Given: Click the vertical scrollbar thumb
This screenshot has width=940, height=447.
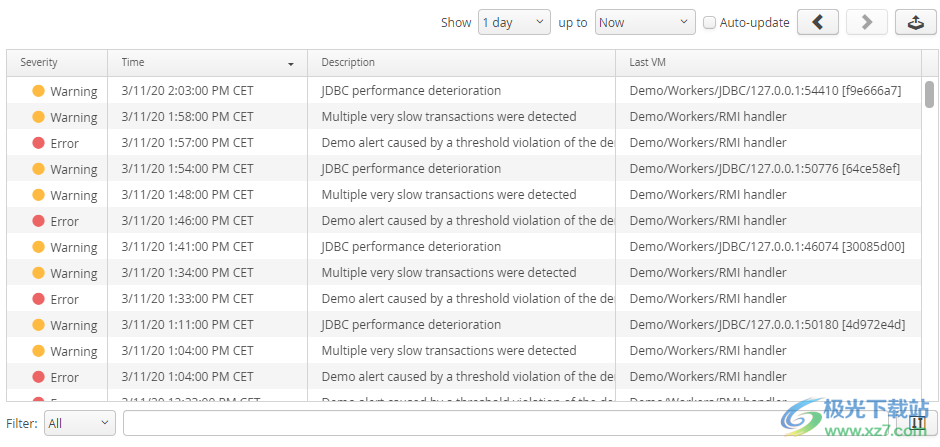Looking at the screenshot, I should [x=929, y=95].
